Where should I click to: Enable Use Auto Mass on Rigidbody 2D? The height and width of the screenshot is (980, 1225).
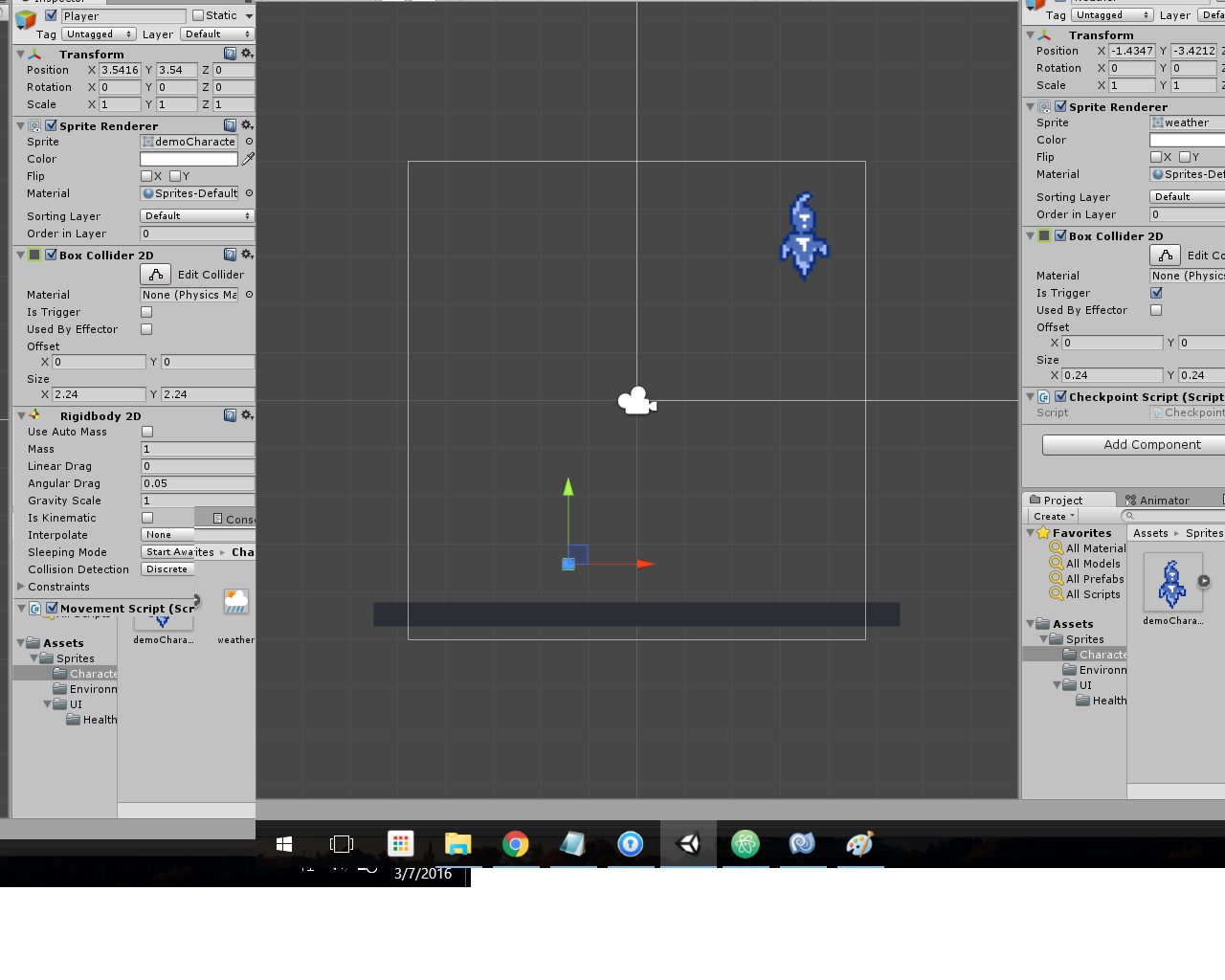[x=147, y=432]
